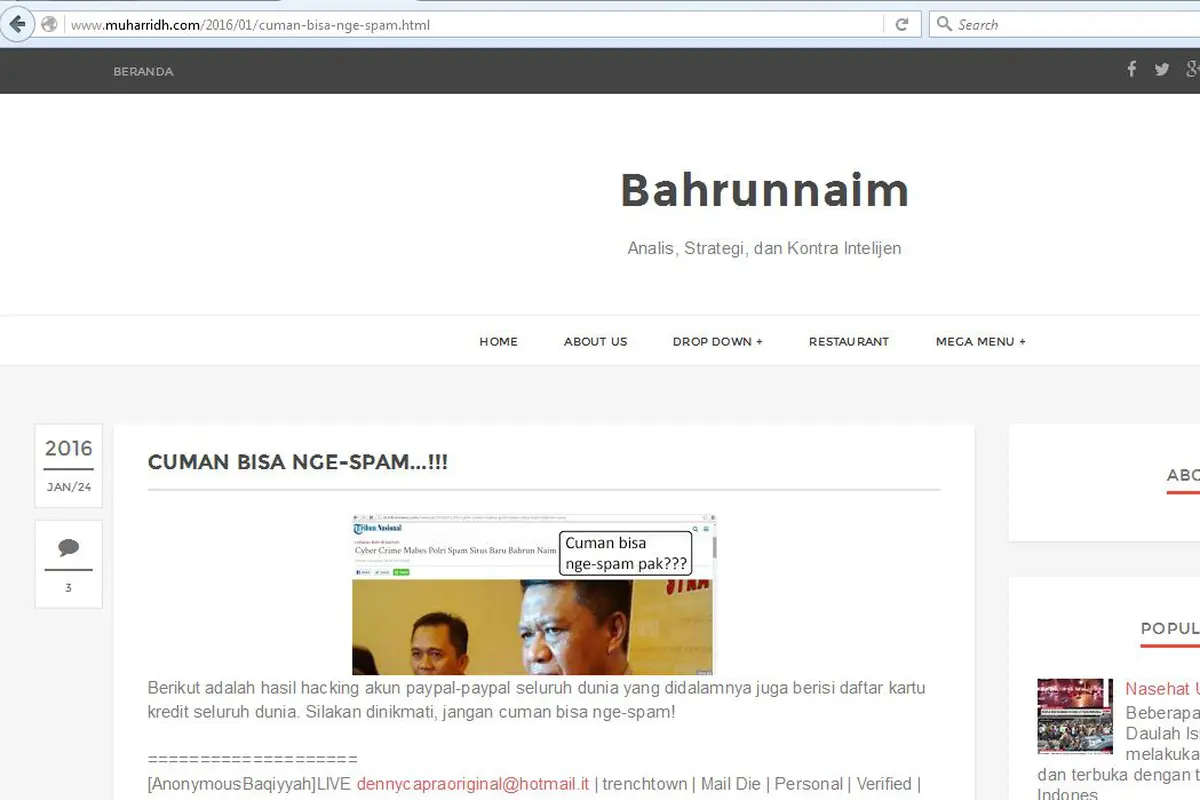Click the browser Back arrow button
This screenshot has height=800, width=1200.
[x=17, y=24]
